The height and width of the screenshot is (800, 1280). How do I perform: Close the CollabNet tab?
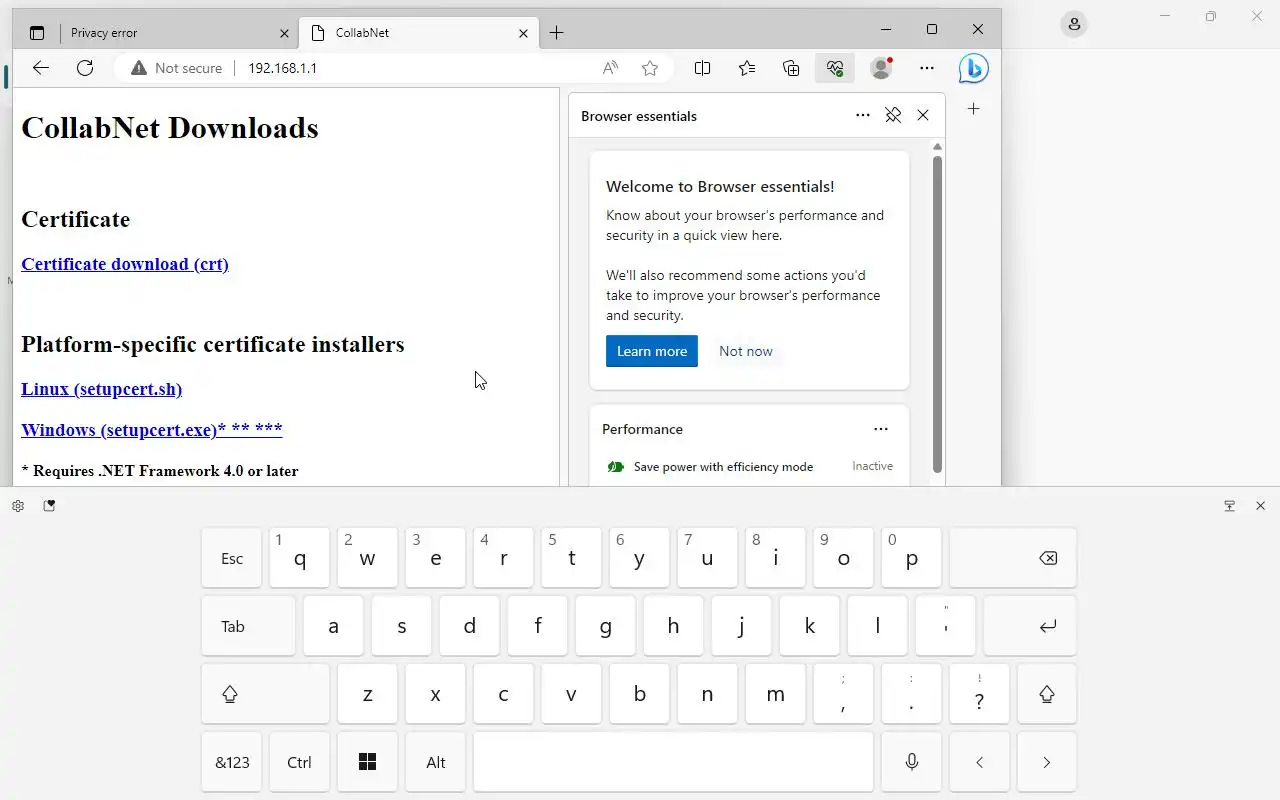(x=523, y=33)
